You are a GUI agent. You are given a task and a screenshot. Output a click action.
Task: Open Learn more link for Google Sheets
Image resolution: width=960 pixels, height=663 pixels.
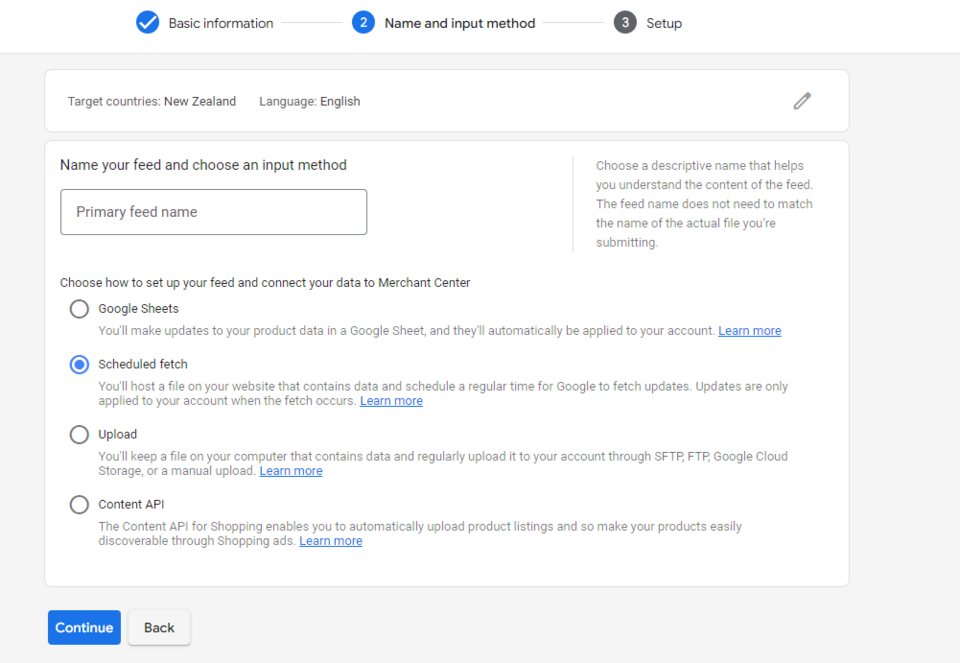pos(749,331)
